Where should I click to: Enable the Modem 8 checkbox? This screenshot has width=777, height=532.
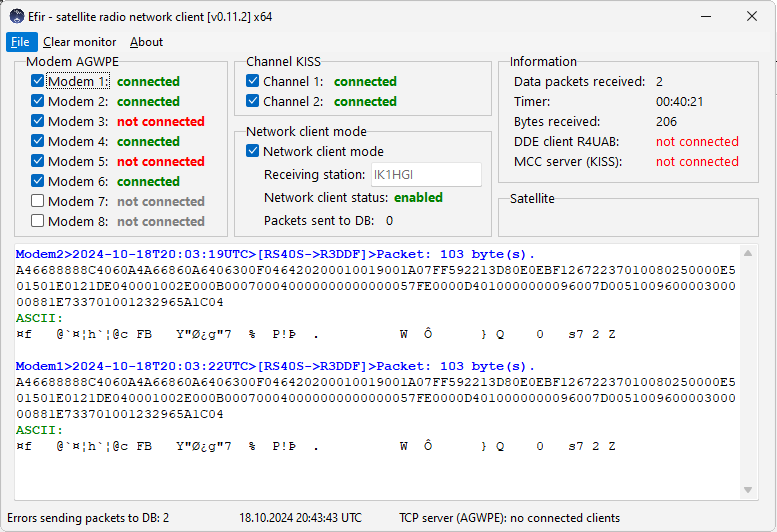(38, 222)
